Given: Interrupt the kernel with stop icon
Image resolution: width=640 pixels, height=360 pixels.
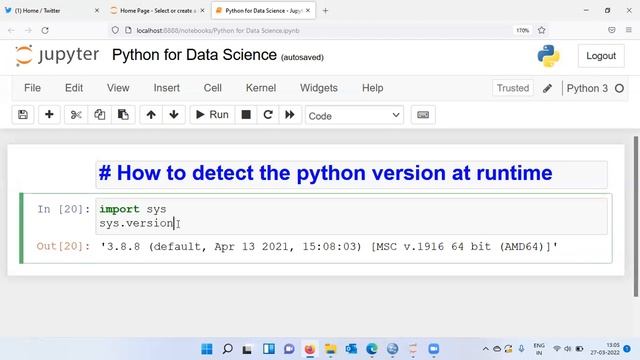Looking at the screenshot, I should point(246,115).
